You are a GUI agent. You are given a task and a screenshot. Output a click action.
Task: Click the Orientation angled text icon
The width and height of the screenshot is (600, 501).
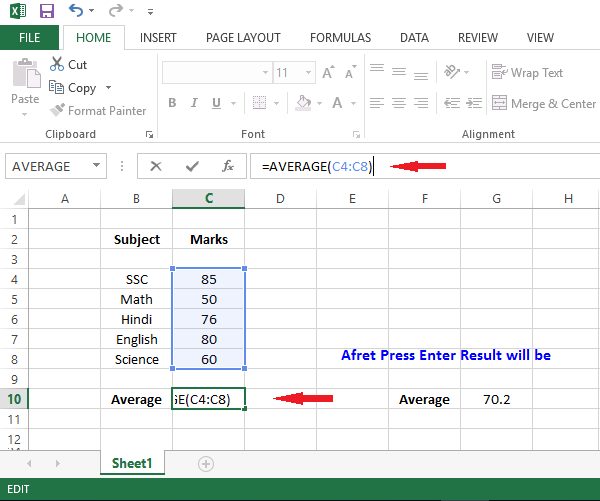coord(452,72)
